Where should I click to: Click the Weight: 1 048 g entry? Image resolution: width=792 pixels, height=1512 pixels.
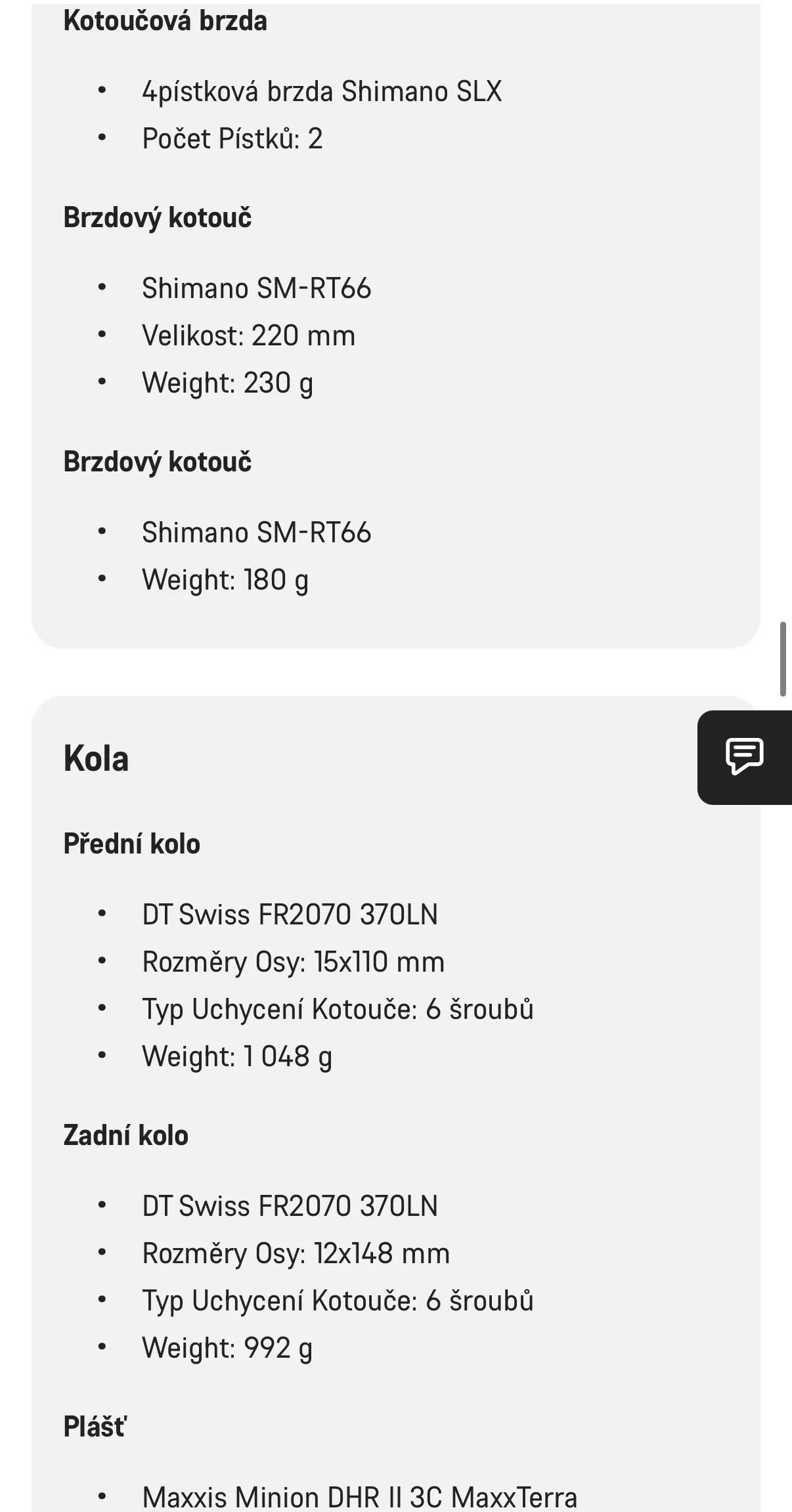pos(236,1056)
